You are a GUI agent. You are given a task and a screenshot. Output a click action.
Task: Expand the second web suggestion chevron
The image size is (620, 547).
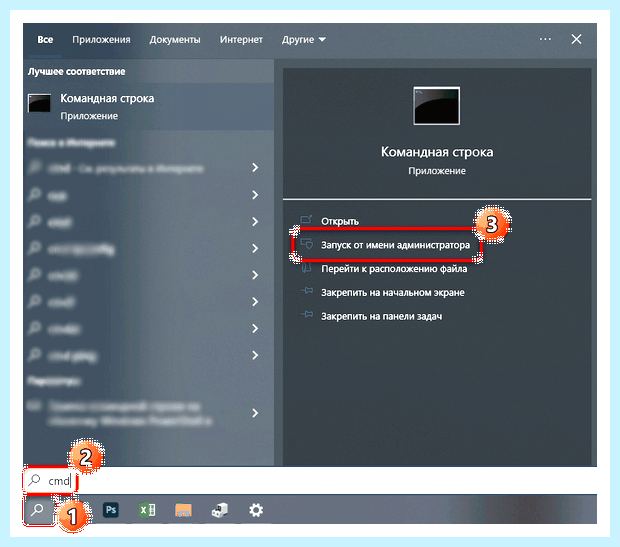coord(255,195)
